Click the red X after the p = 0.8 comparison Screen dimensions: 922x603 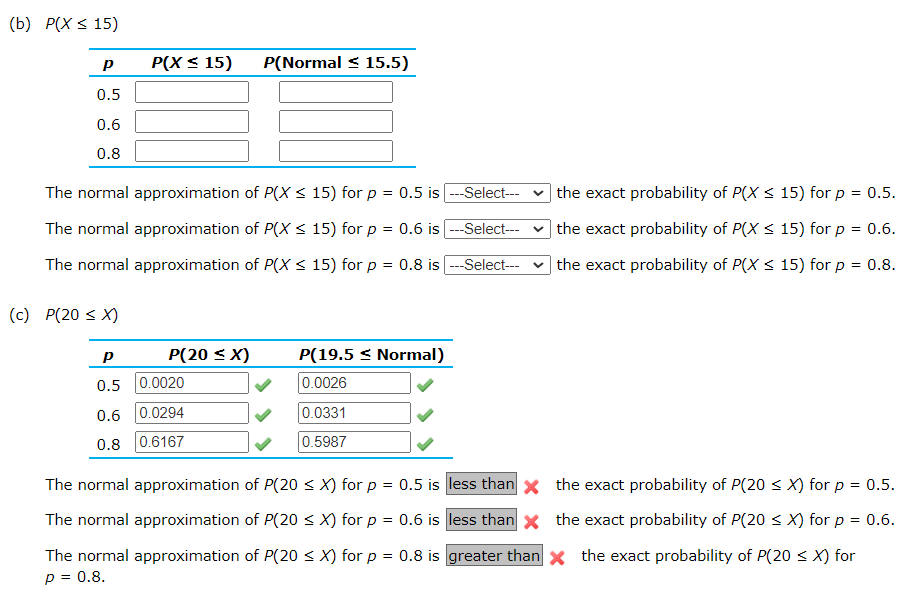click(558, 556)
